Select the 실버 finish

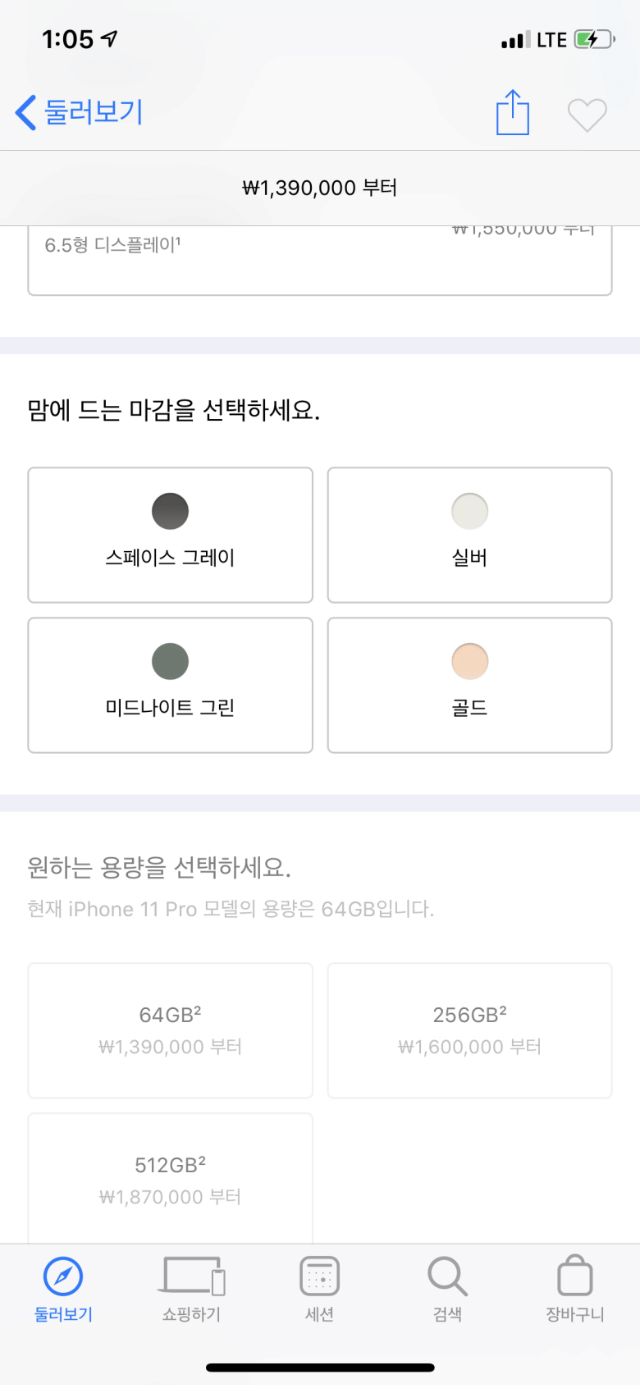[470, 534]
